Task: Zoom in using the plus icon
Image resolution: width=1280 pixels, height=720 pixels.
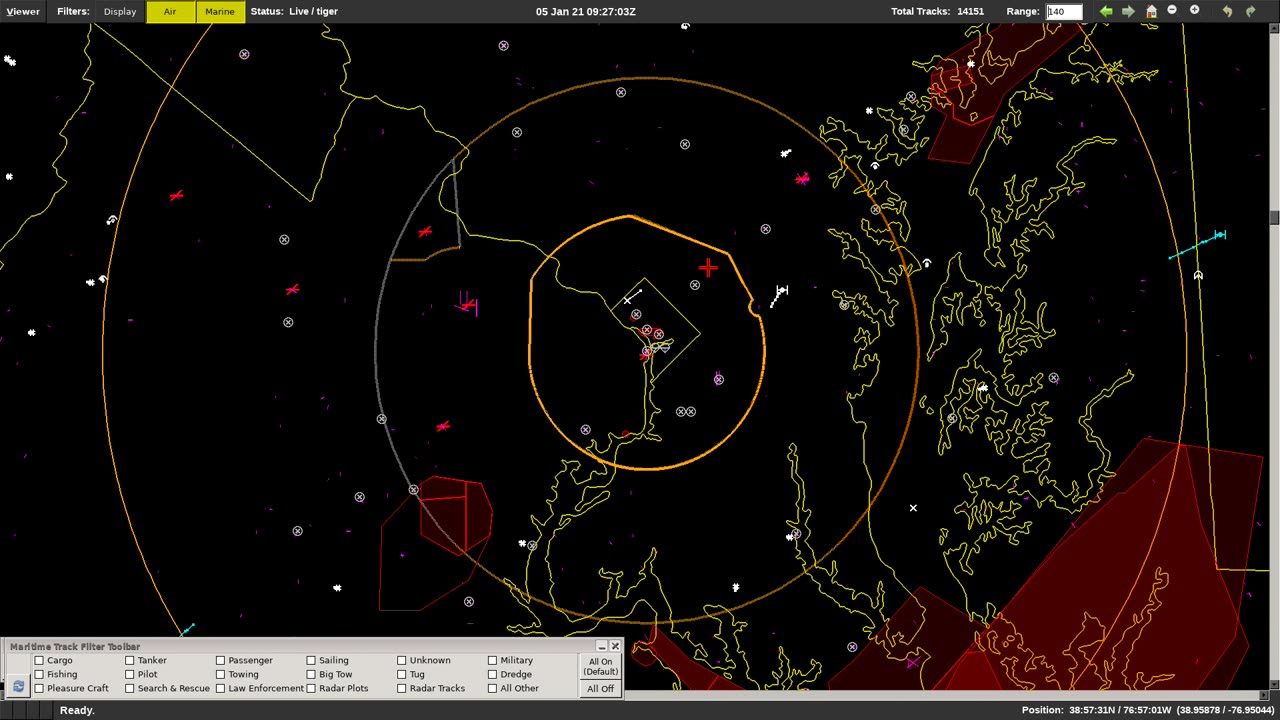Action: coord(1194,11)
